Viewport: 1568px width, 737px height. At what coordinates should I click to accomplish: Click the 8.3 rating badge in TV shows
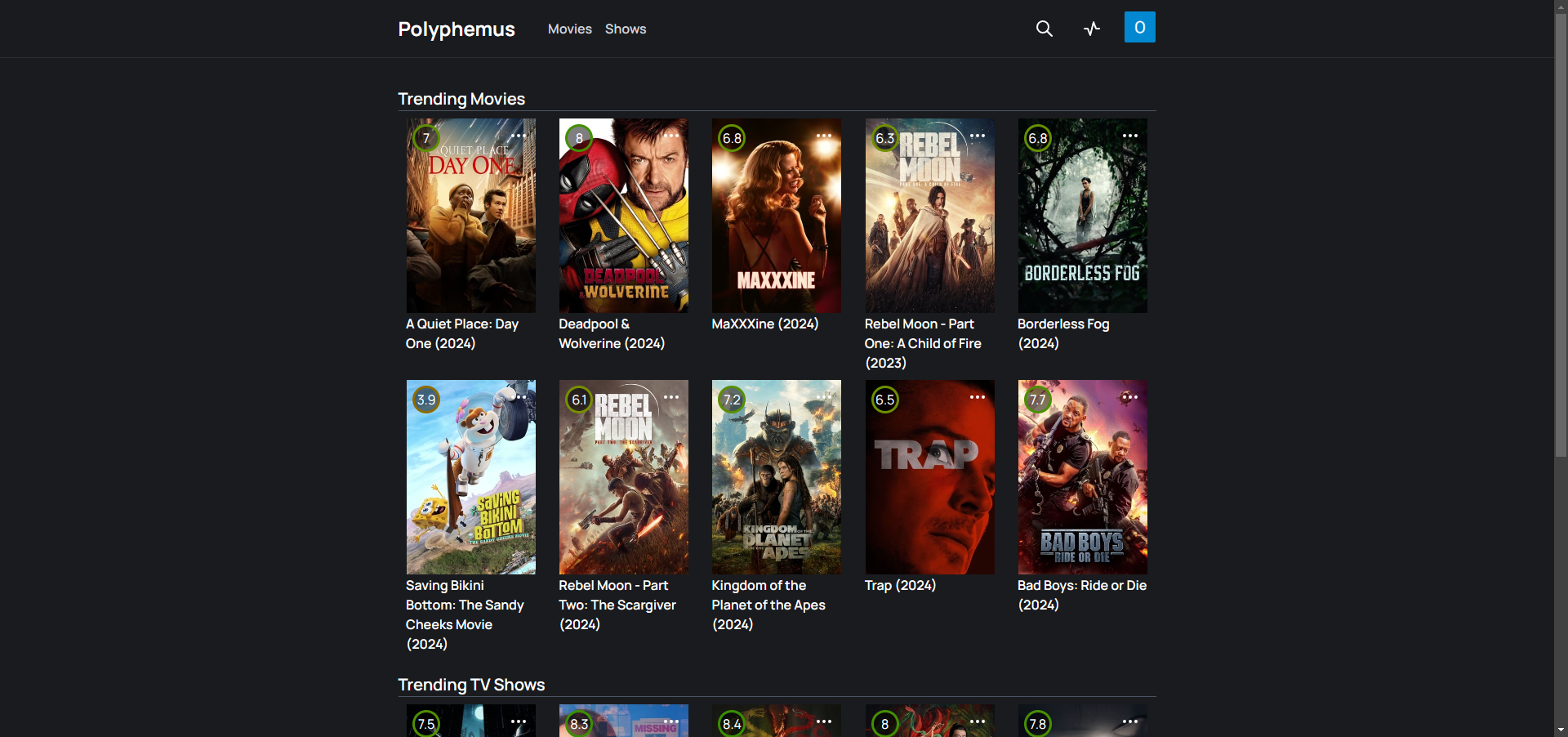[x=579, y=724]
